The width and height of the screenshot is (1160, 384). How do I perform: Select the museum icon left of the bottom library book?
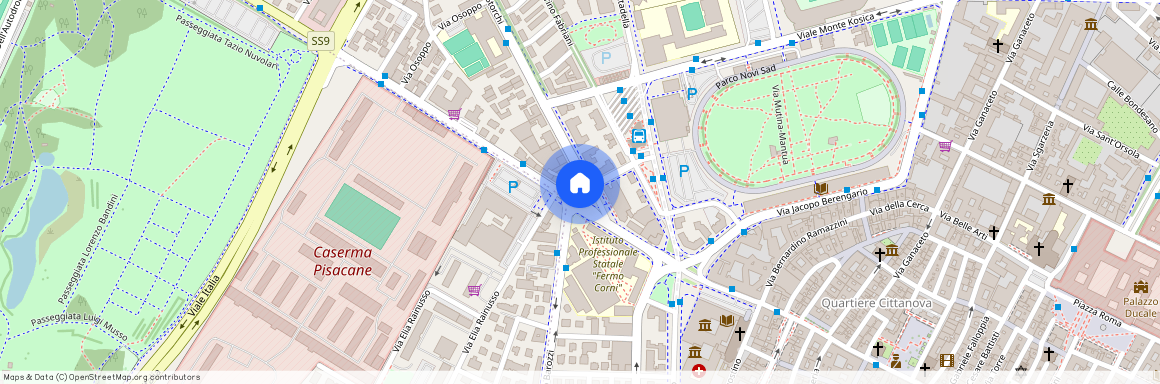coord(704,325)
